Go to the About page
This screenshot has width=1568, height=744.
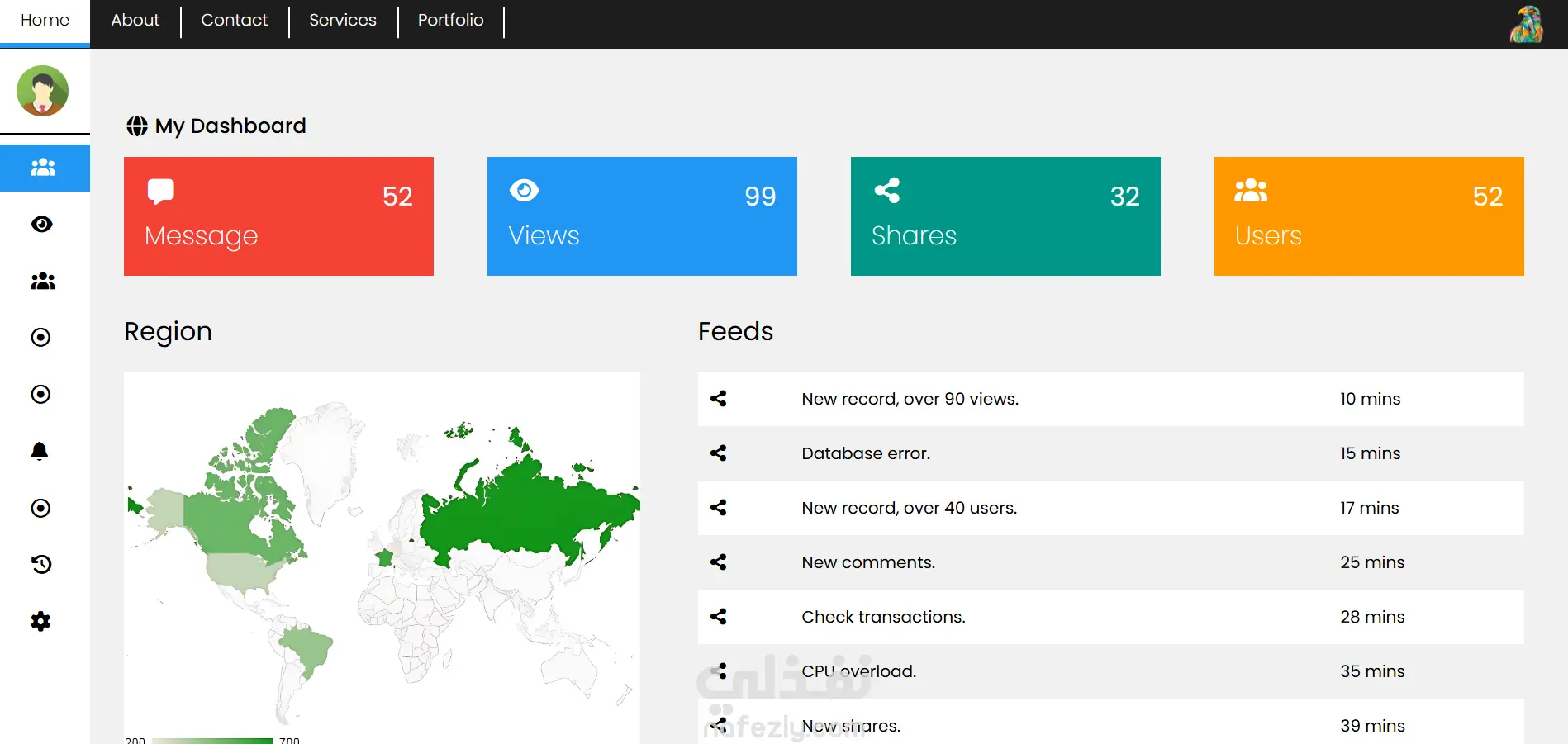click(135, 21)
